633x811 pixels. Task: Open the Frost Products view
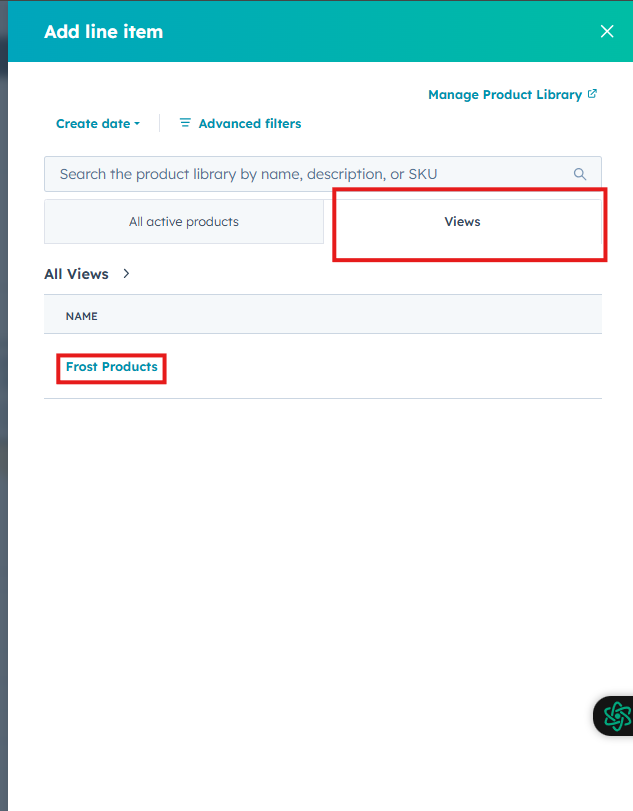[x=112, y=367]
